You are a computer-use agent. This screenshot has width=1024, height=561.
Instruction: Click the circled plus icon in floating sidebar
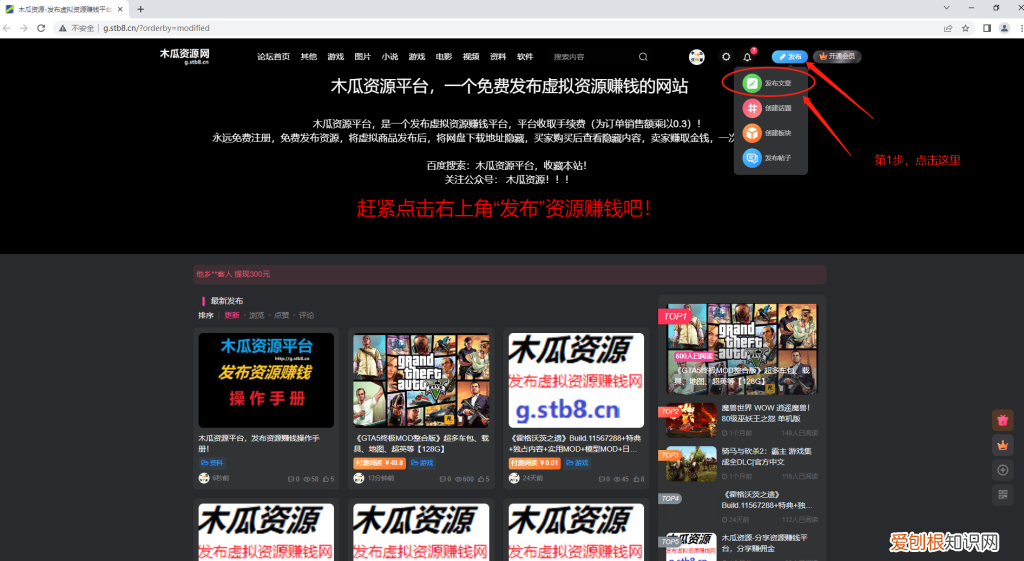coord(1002,470)
